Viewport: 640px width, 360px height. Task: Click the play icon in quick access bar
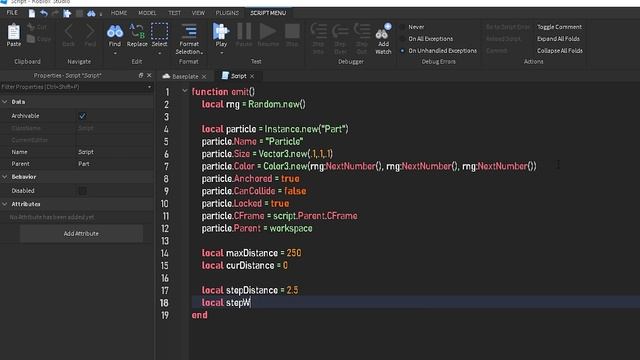tap(67, 13)
